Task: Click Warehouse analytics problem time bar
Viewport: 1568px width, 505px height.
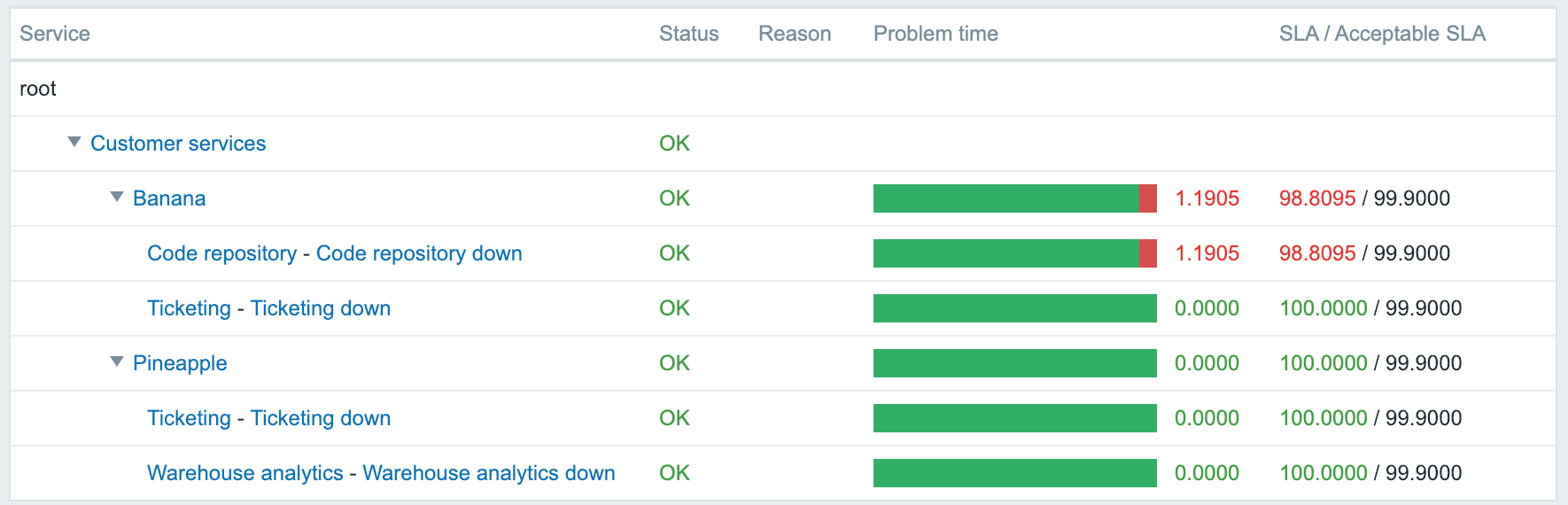Action: 1015,473
